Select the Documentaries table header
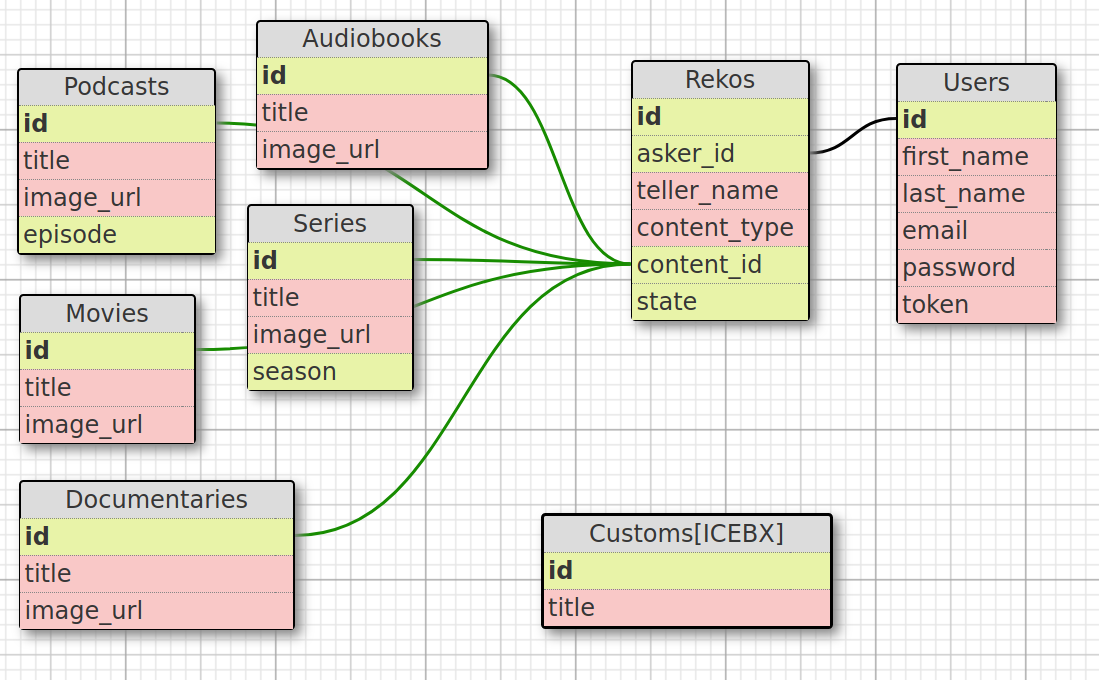The width and height of the screenshot is (1099, 680). click(157, 500)
